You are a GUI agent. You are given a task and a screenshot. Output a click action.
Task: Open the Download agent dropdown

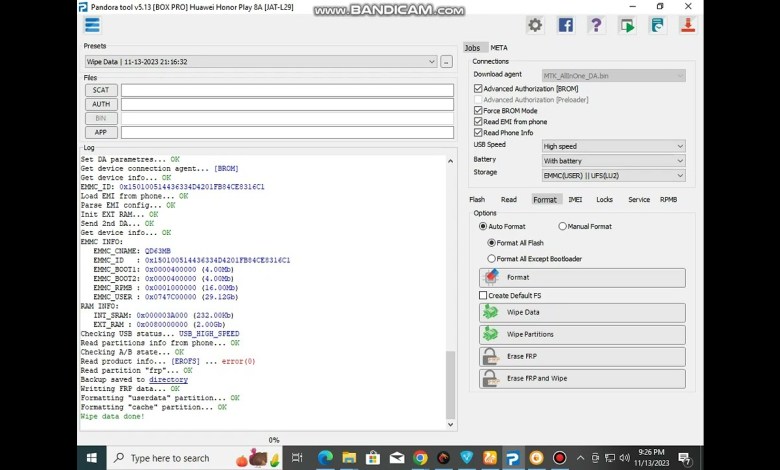(613, 76)
